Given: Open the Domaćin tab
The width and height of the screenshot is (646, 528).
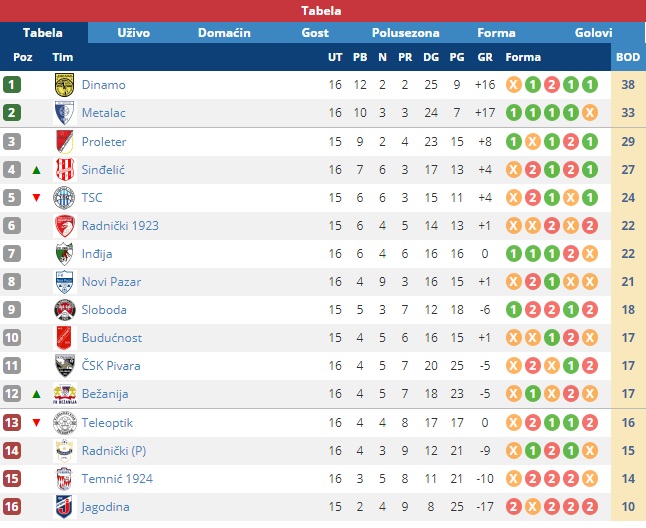Looking at the screenshot, I should [x=224, y=33].
